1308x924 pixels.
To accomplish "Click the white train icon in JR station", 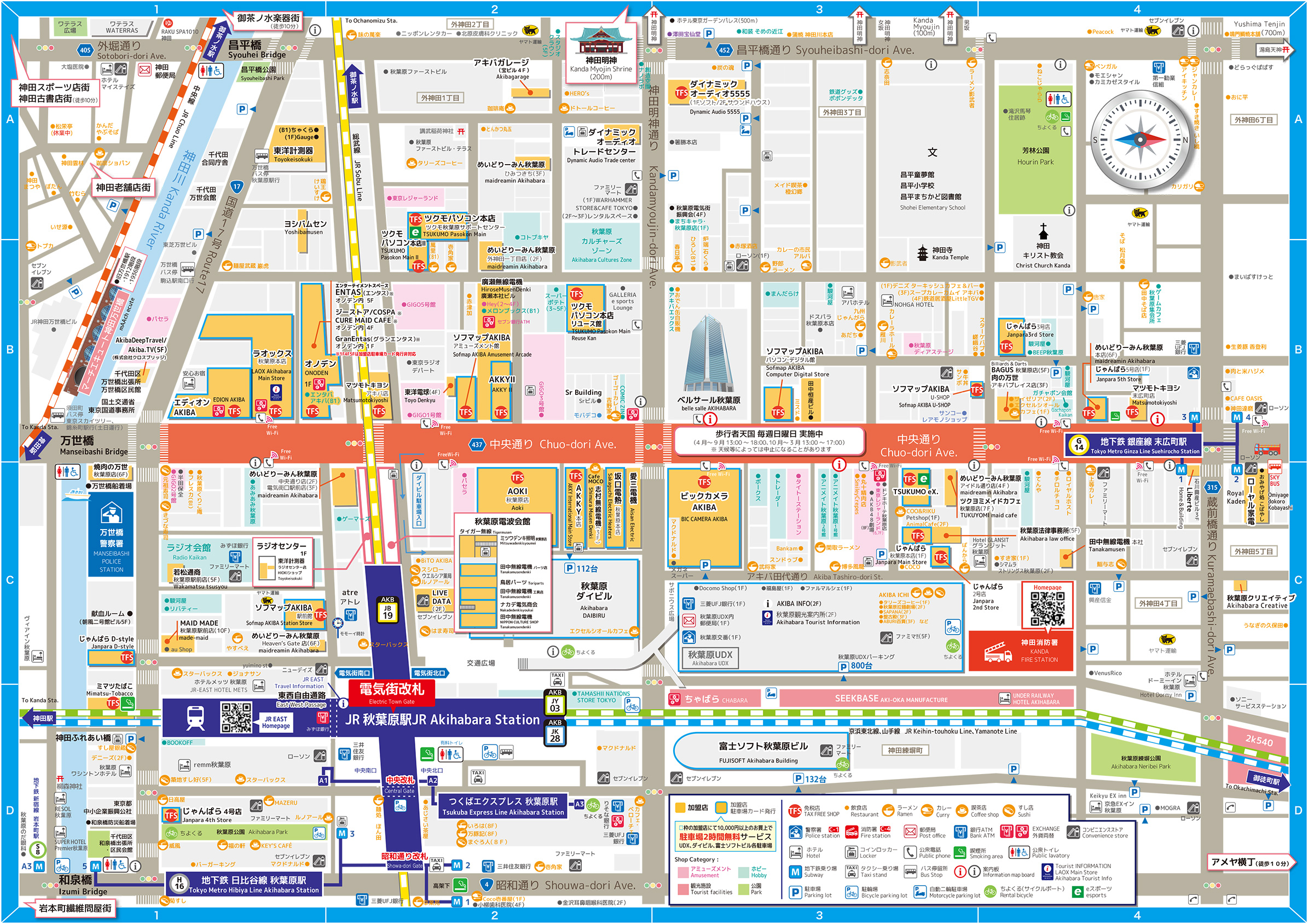I will click(195, 718).
